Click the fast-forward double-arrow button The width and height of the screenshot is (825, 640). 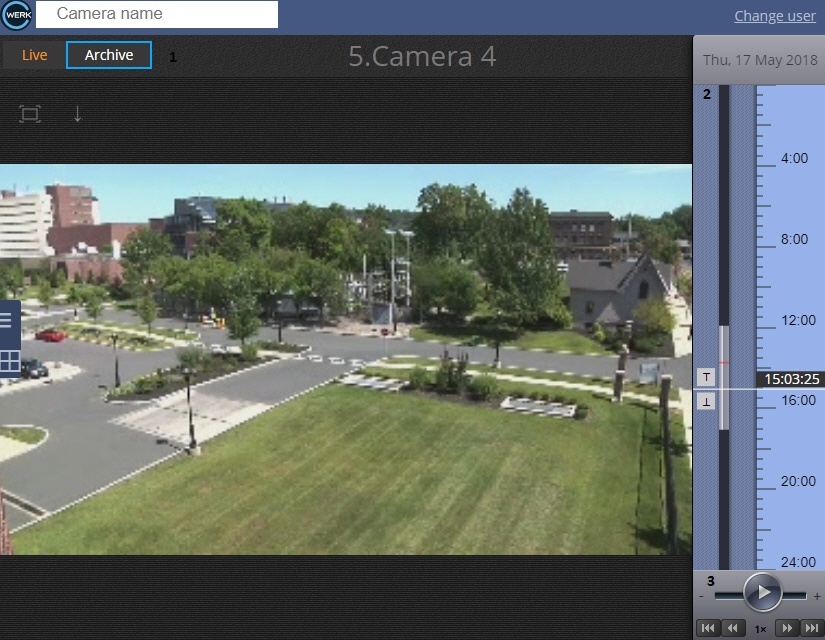pyautogui.click(x=787, y=628)
